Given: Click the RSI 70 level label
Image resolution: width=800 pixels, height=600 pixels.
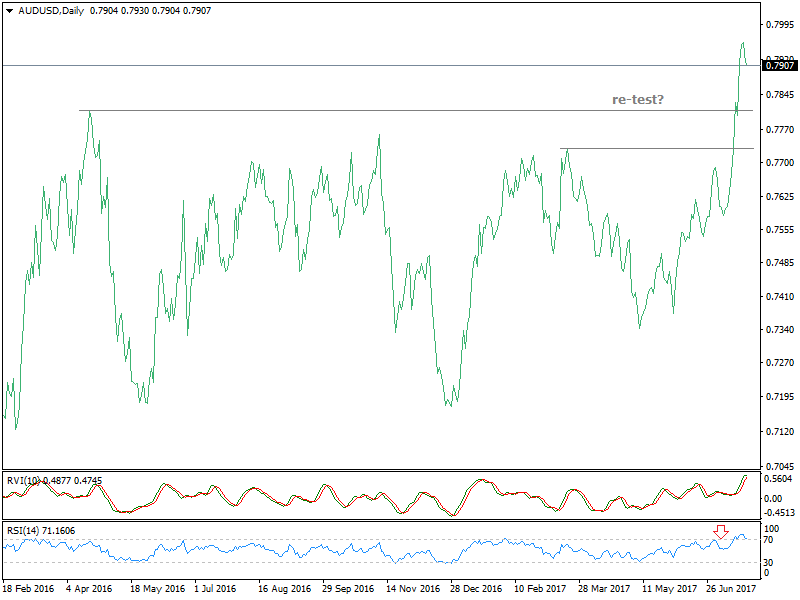Looking at the screenshot, I should point(771,540).
